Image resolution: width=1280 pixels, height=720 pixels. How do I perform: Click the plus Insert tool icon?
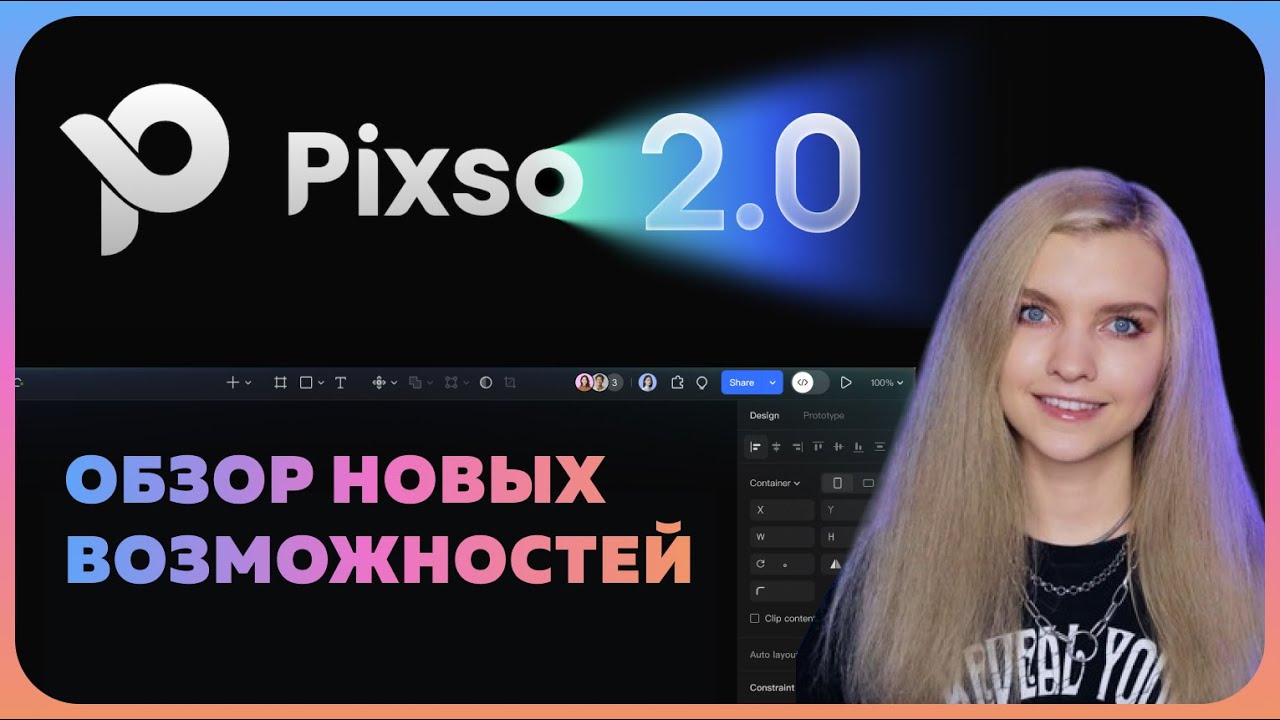click(x=233, y=383)
